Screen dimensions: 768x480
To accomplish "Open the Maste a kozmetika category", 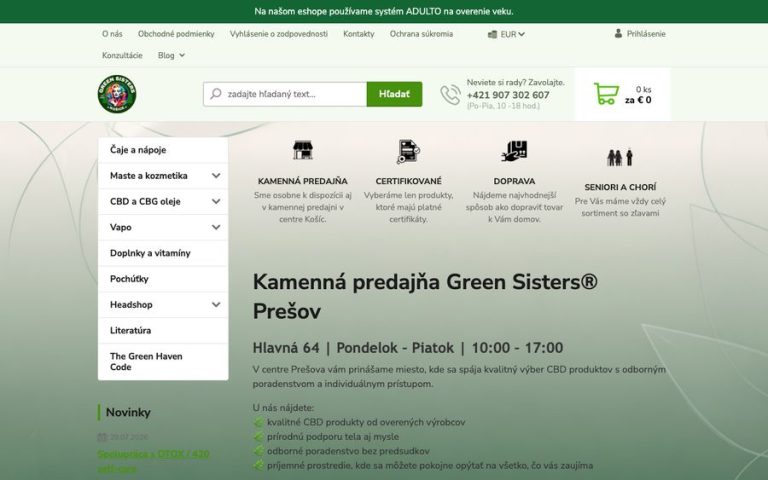I will click(148, 176).
